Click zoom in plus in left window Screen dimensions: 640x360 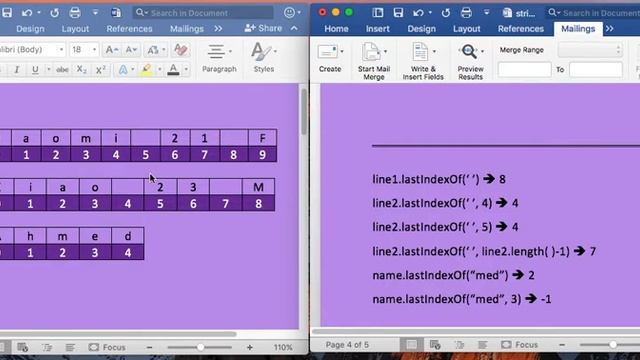pos(249,347)
